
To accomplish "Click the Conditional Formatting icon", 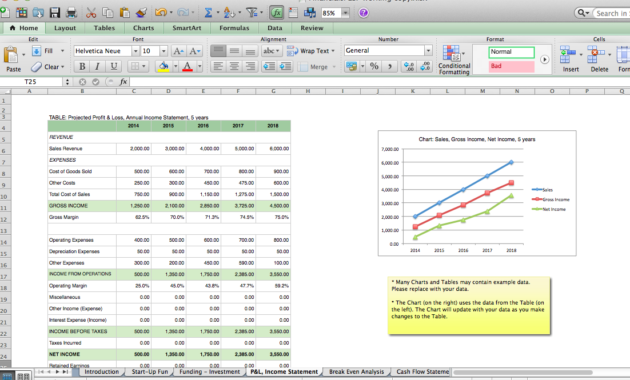I will point(454,59).
